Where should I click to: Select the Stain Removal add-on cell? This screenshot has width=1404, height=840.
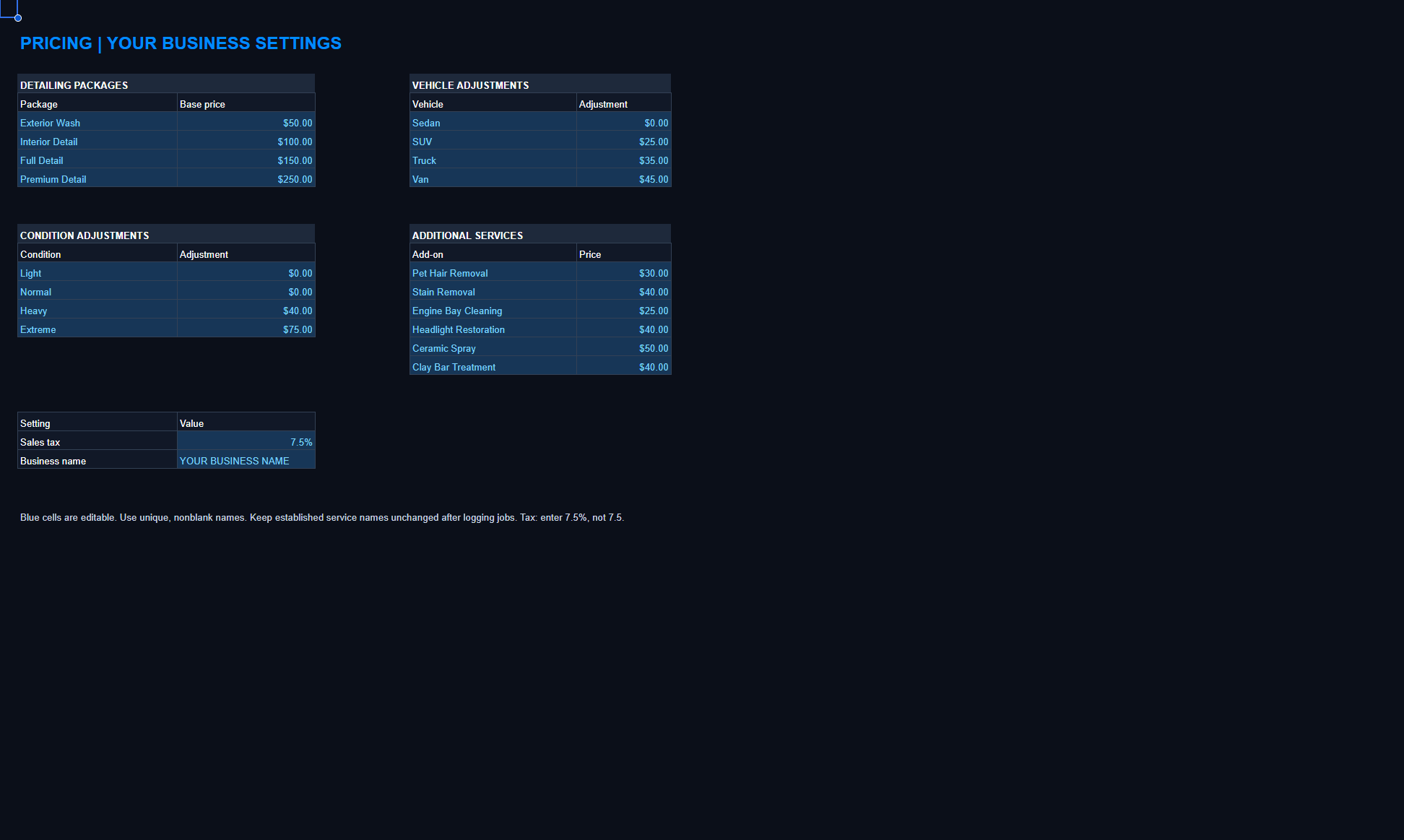[493, 292]
